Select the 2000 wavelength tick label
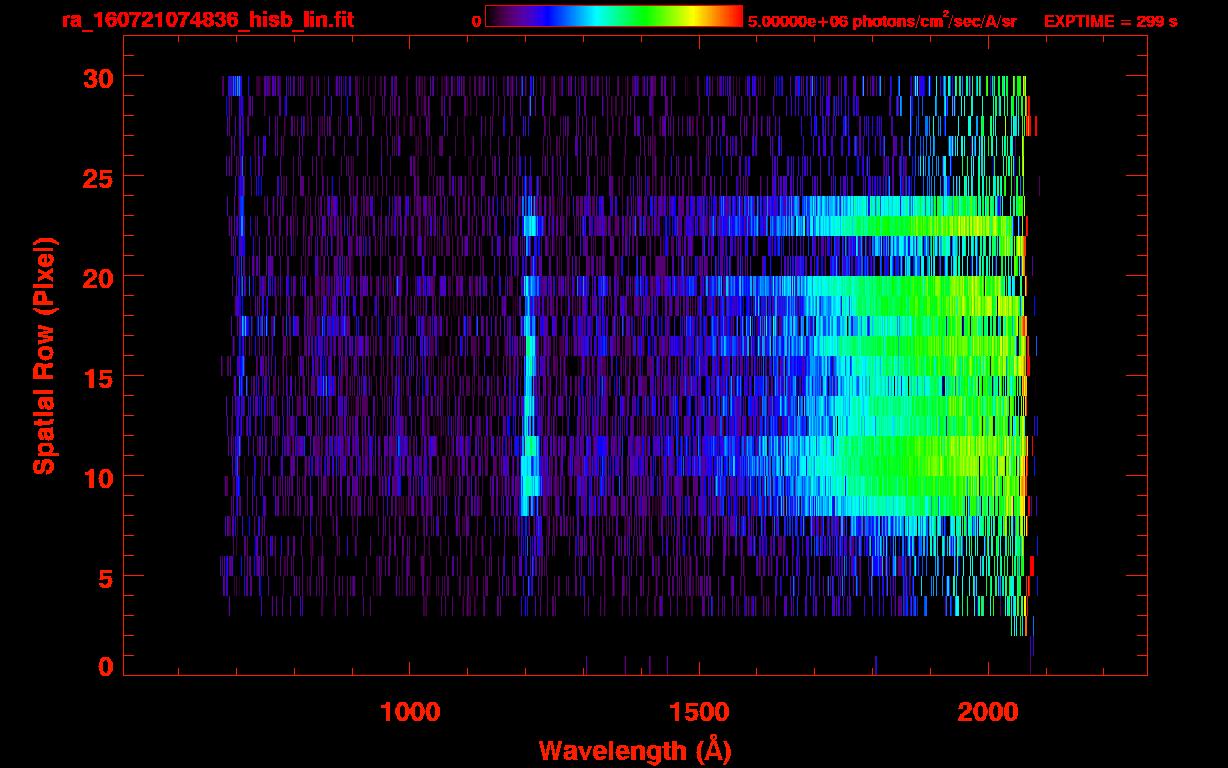This screenshot has height=768, width=1228. pyautogui.click(x=988, y=712)
